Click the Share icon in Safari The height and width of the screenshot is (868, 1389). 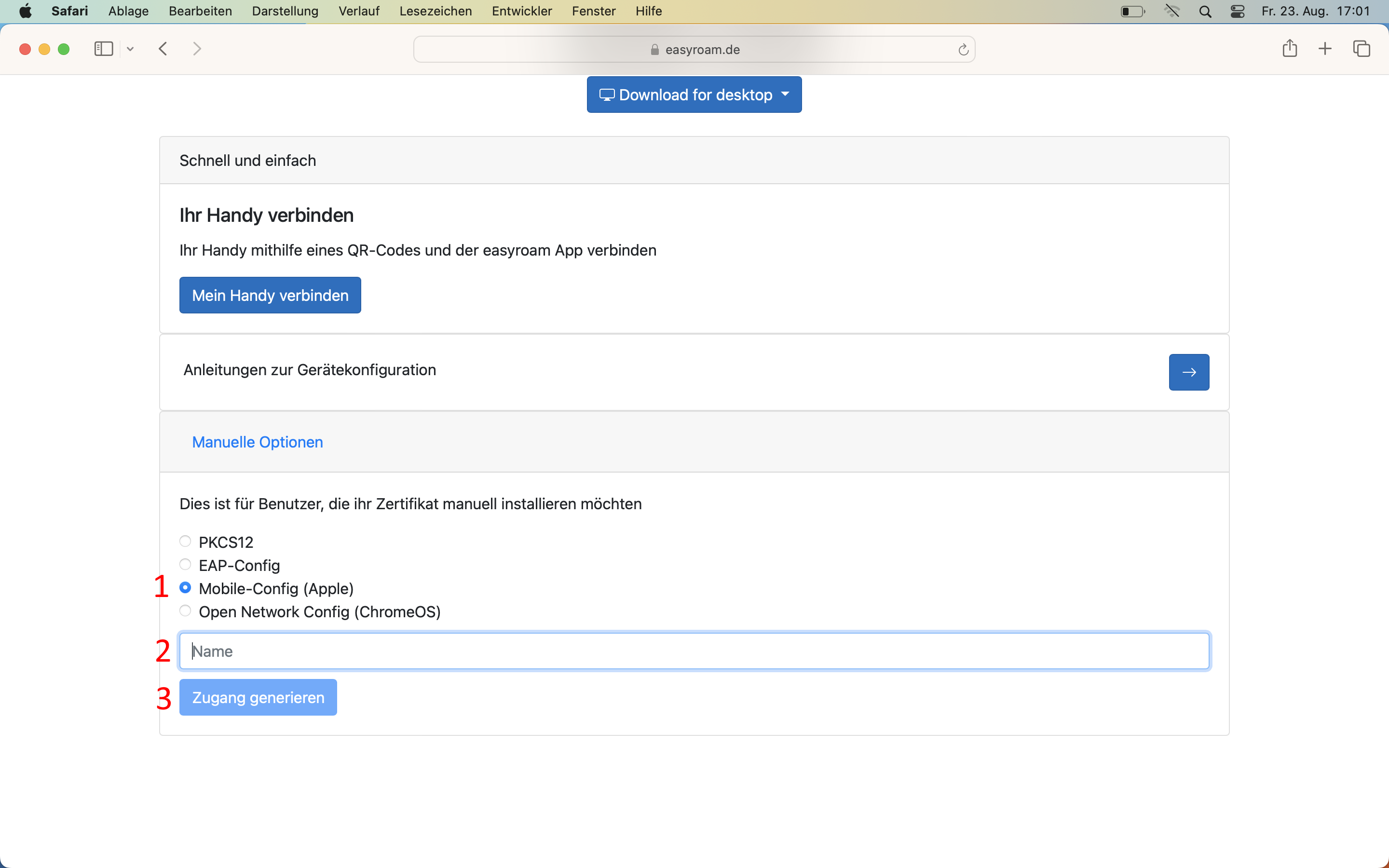point(1290,48)
